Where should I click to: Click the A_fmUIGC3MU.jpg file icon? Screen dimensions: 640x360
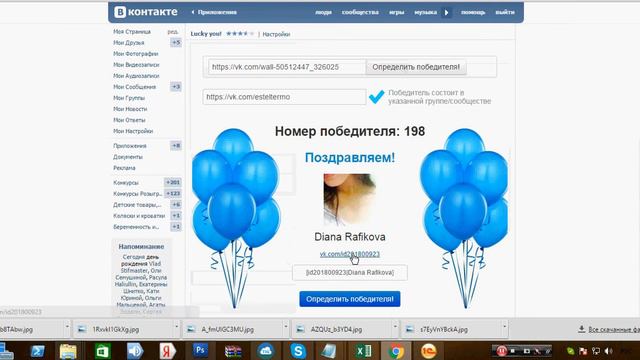click(191, 329)
